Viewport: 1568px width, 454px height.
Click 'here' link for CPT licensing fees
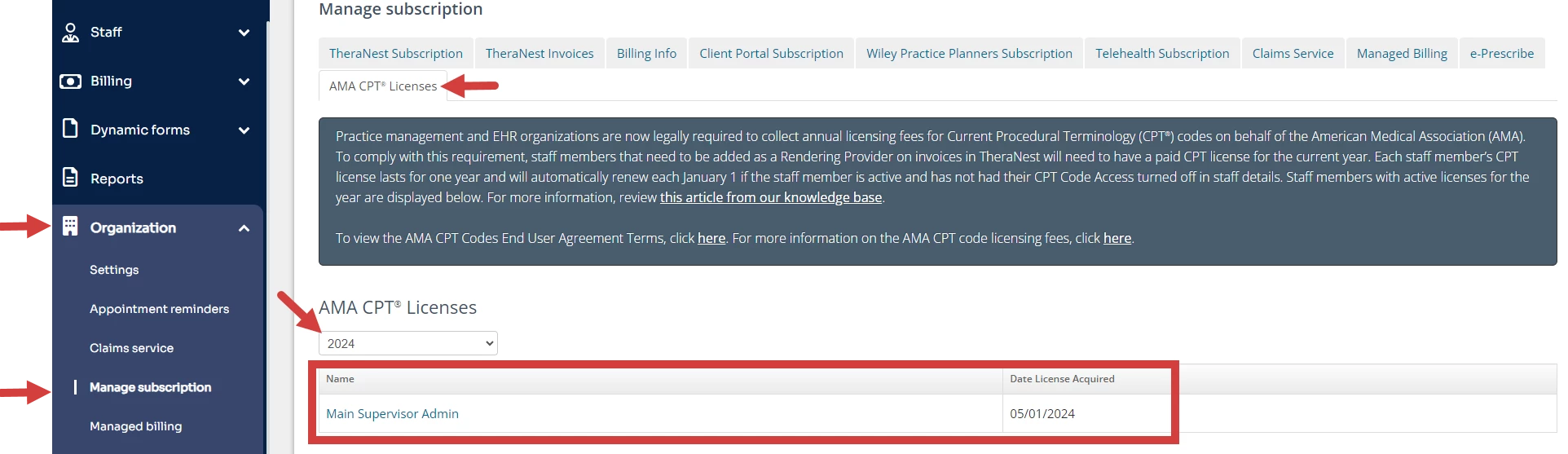click(1117, 238)
